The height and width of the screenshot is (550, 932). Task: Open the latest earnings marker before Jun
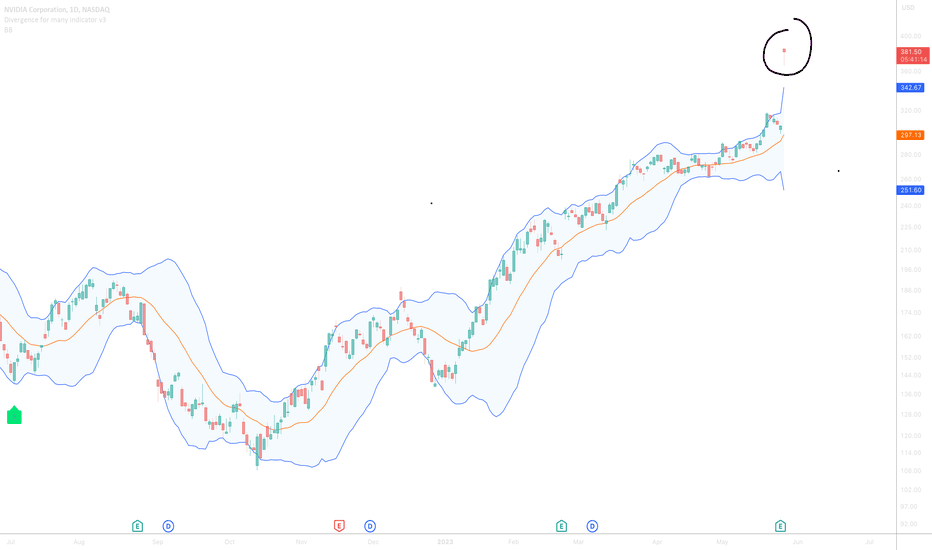coord(780,526)
